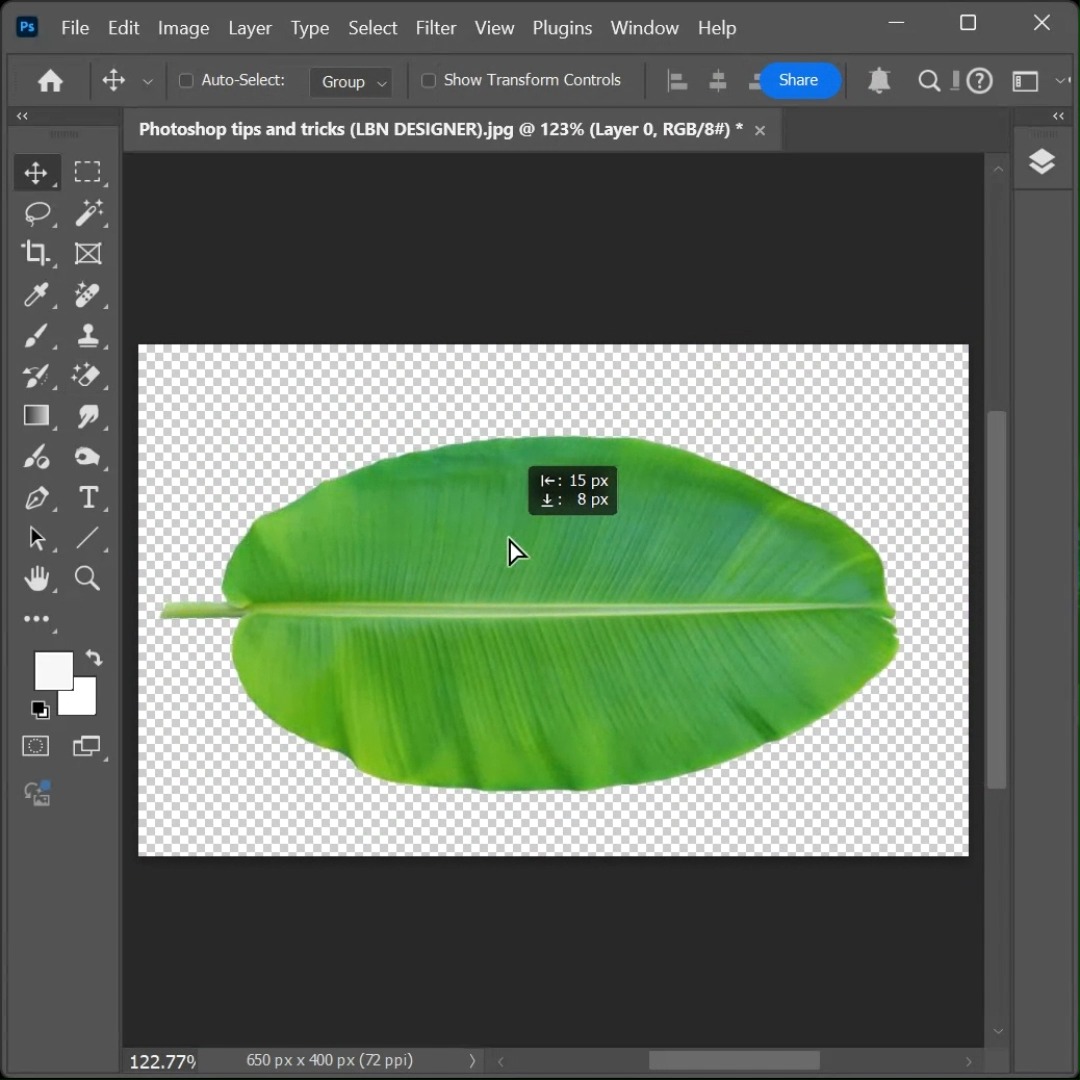Change screen mode button
The width and height of the screenshot is (1080, 1080).
(x=87, y=746)
